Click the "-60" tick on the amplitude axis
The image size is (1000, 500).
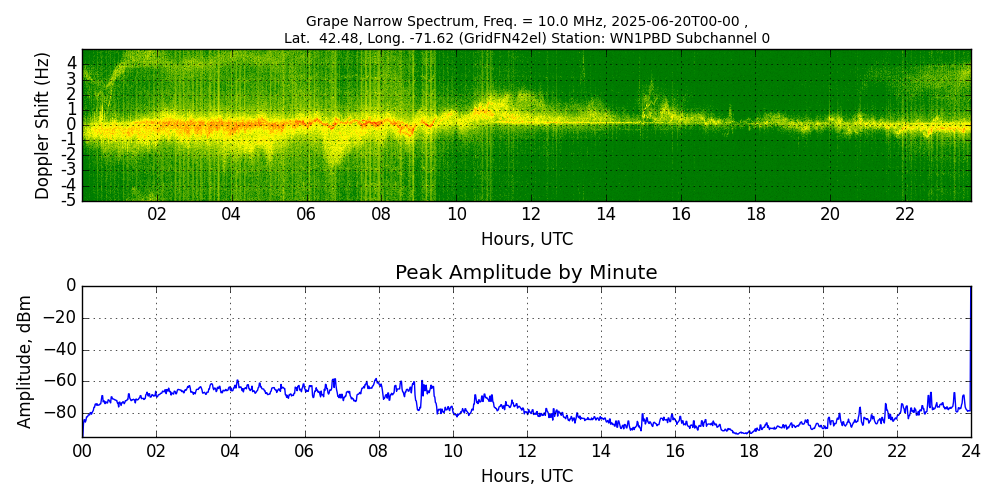[61, 380]
